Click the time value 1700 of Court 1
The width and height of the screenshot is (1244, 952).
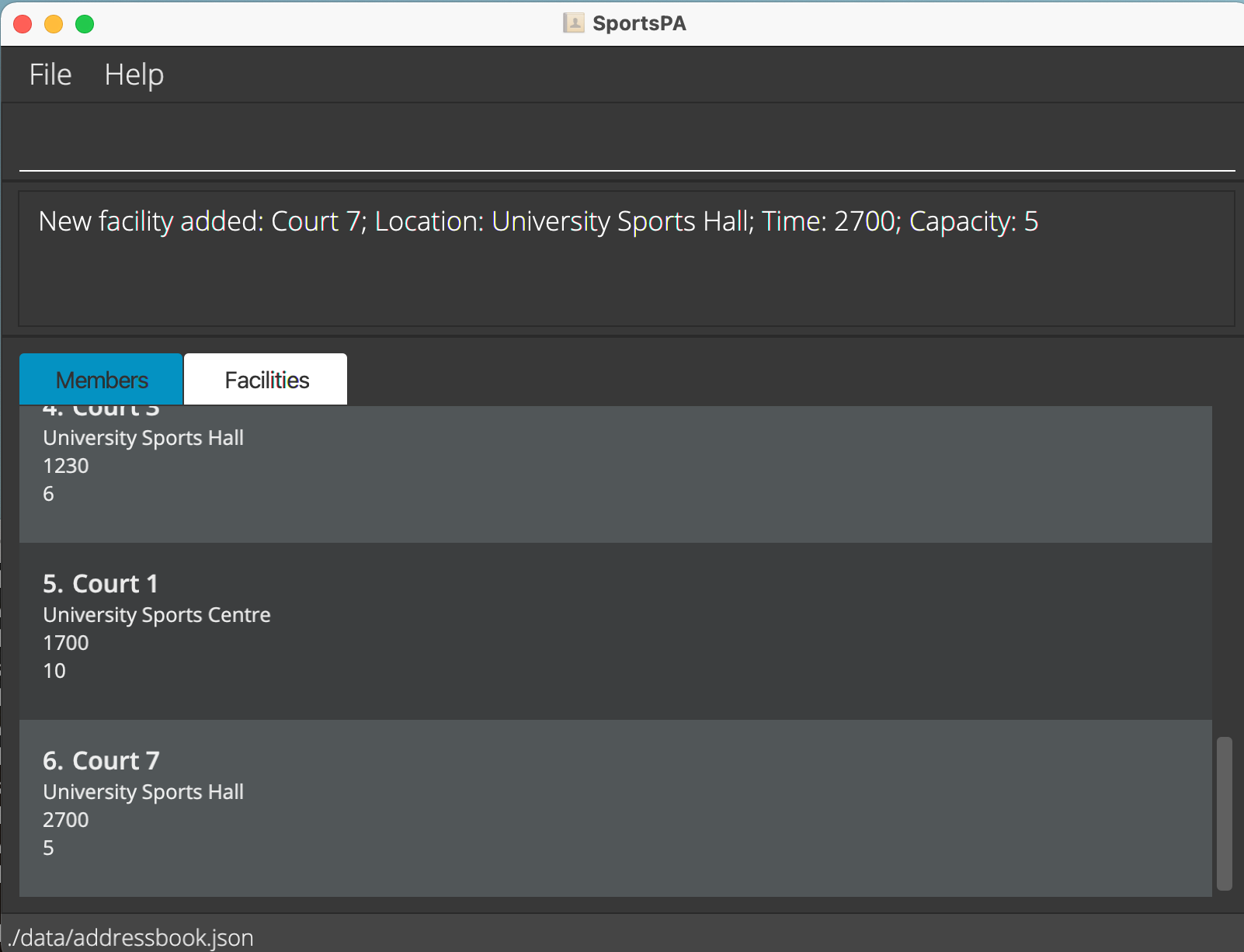66,643
